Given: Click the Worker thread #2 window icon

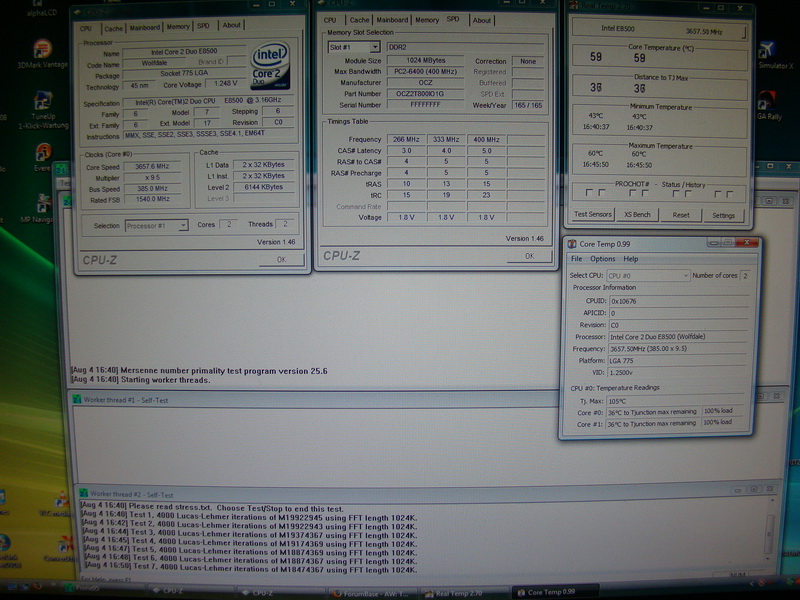Looking at the screenshot, I should tap(83, 493).
